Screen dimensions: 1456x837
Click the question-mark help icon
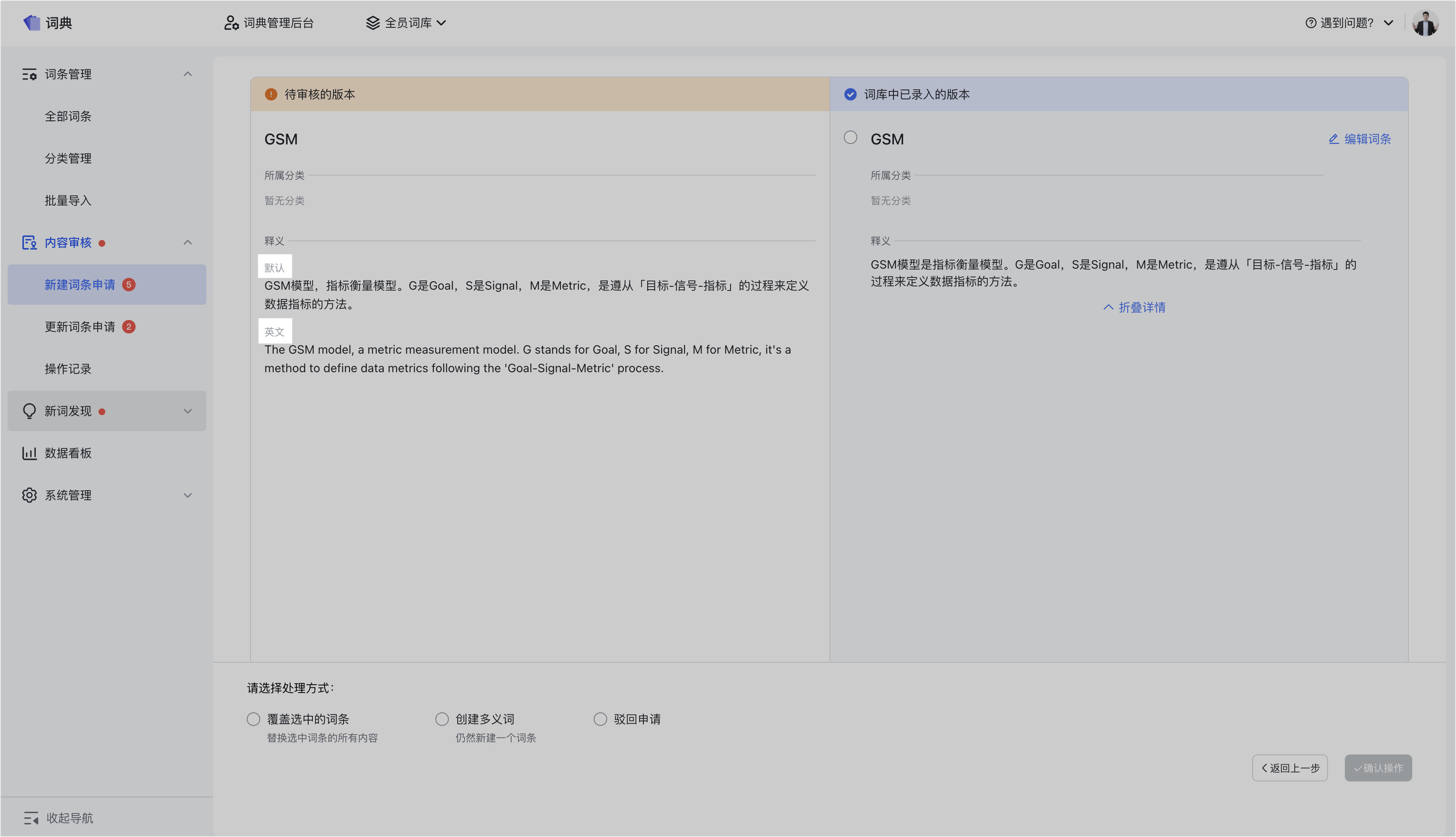click(x=1311, y=23)
